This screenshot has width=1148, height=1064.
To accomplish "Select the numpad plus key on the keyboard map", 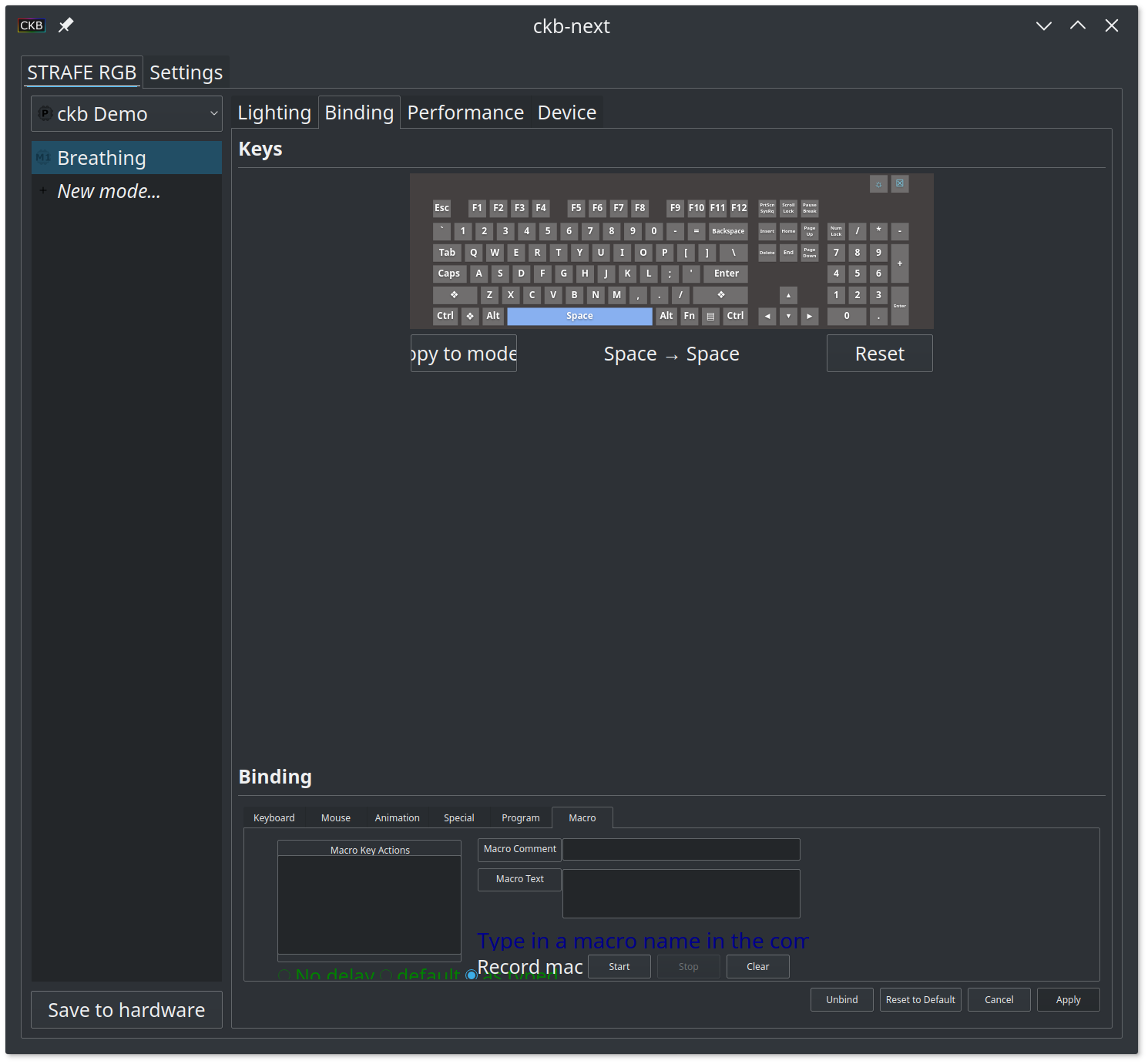I will 900,263.
